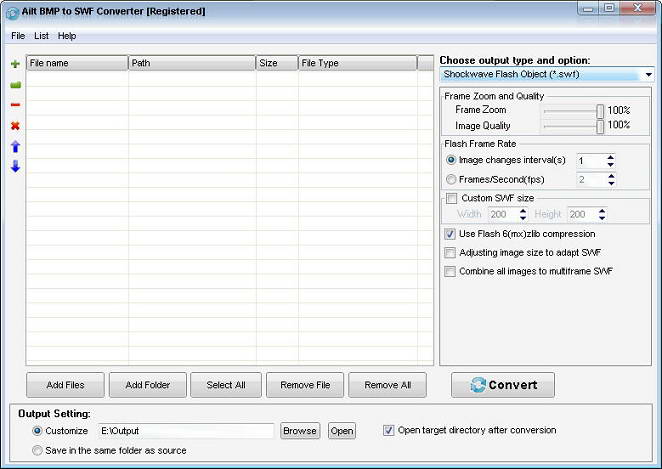Minimize the converter window
The height and width of the screenshot is (469, 662).
coord(588,8)
